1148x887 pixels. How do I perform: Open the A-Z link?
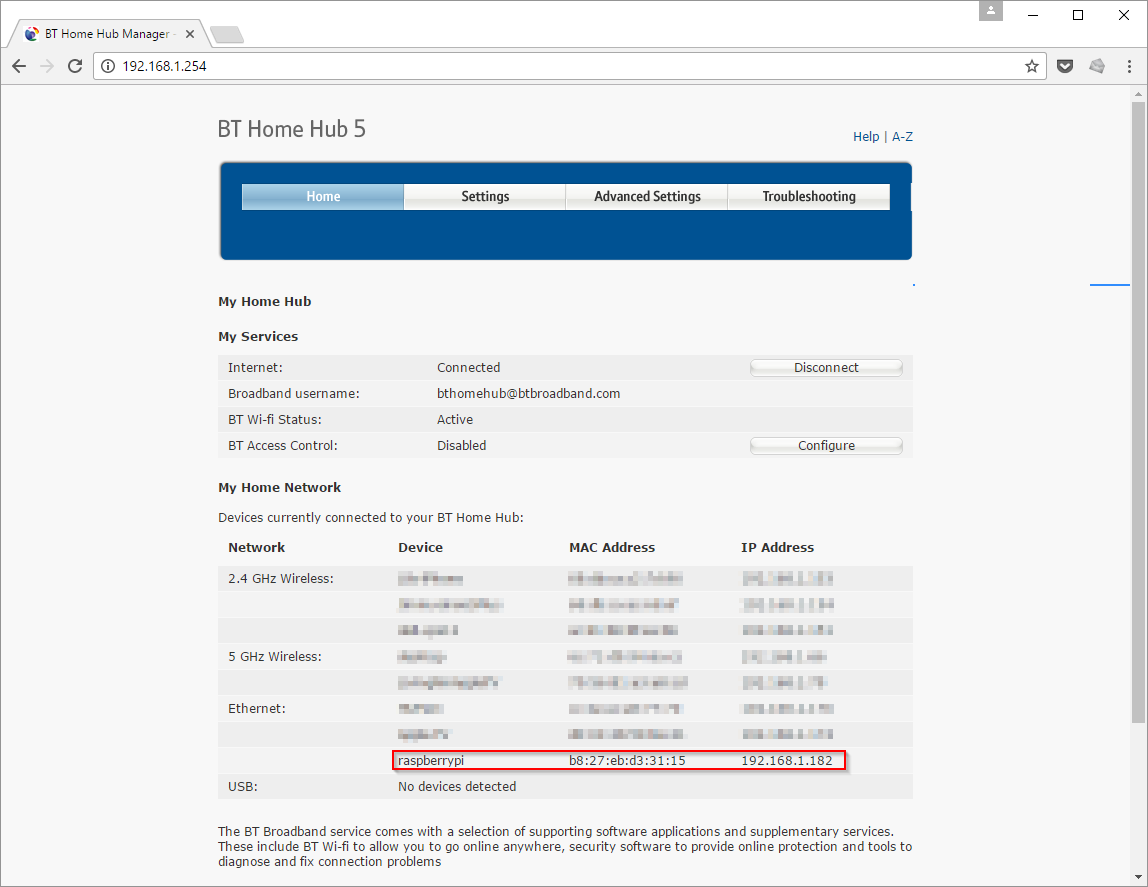point(902,137)
